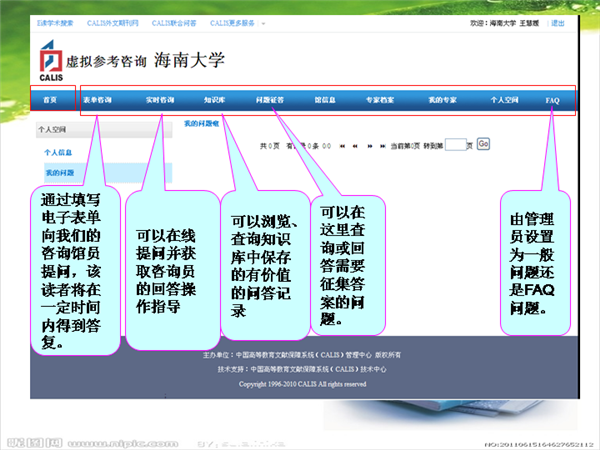
Task: Click the 虚拟参考咨询 site title
Action: pyautogui.click(x=106, y=61)
